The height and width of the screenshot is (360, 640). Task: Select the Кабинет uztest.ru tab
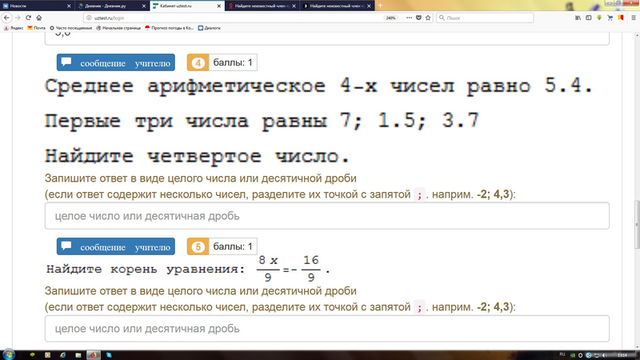pyautogui.click(x=187, y=6)
